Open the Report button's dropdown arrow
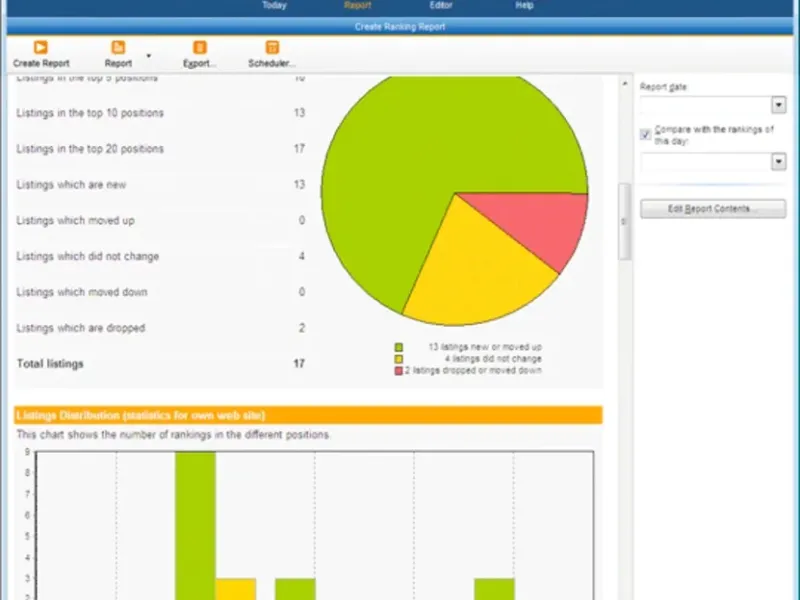Screen dimensions: 800x600 click(148, 56)
